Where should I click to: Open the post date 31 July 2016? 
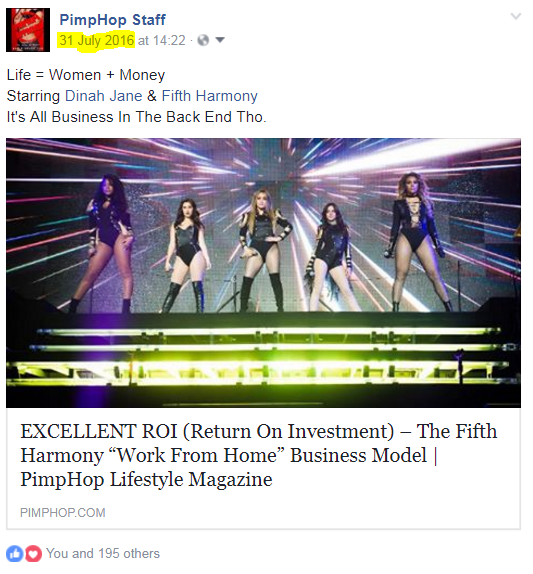tap(97, 40)
